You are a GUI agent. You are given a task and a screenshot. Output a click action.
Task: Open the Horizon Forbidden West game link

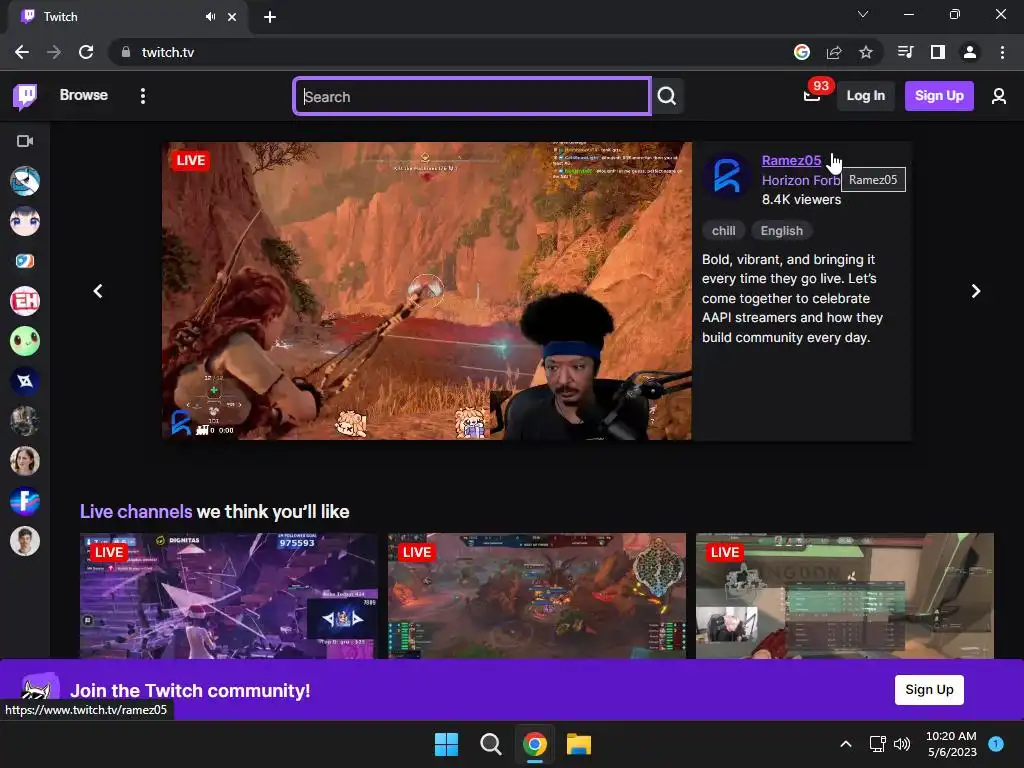[x=801, y=180]
